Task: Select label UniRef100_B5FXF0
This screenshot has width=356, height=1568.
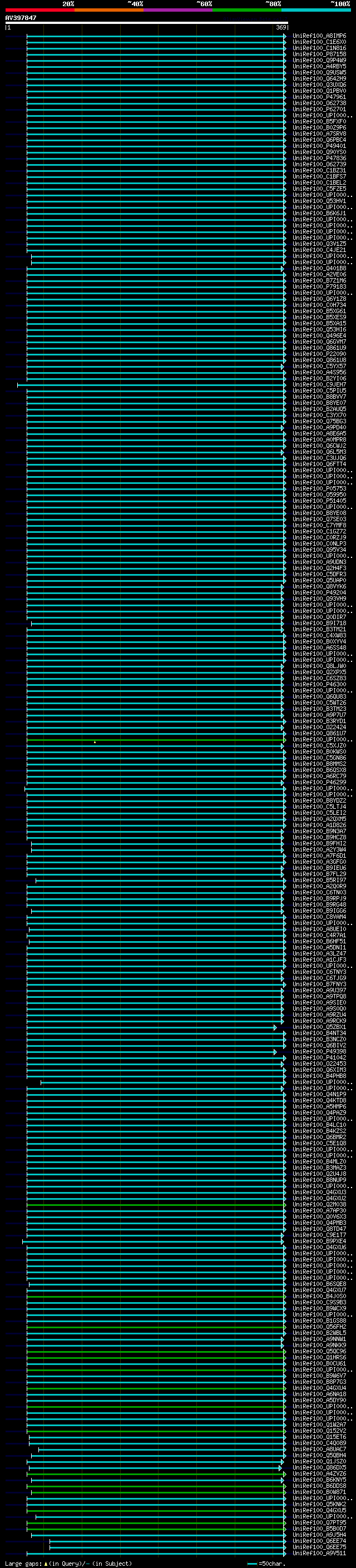Action: [319, 122]
